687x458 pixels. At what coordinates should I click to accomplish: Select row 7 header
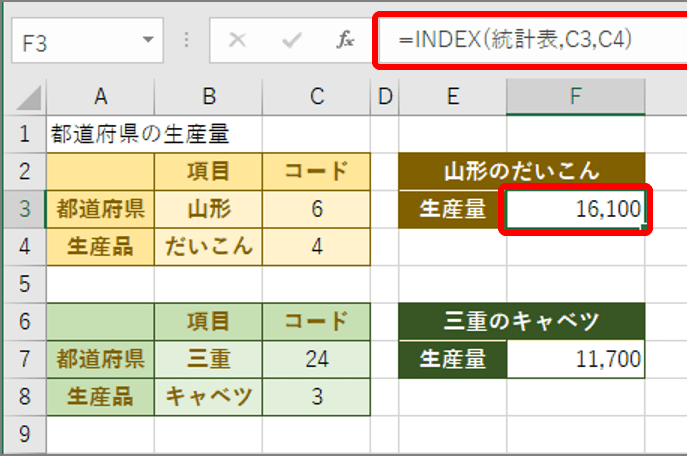[x=25, y=359]
